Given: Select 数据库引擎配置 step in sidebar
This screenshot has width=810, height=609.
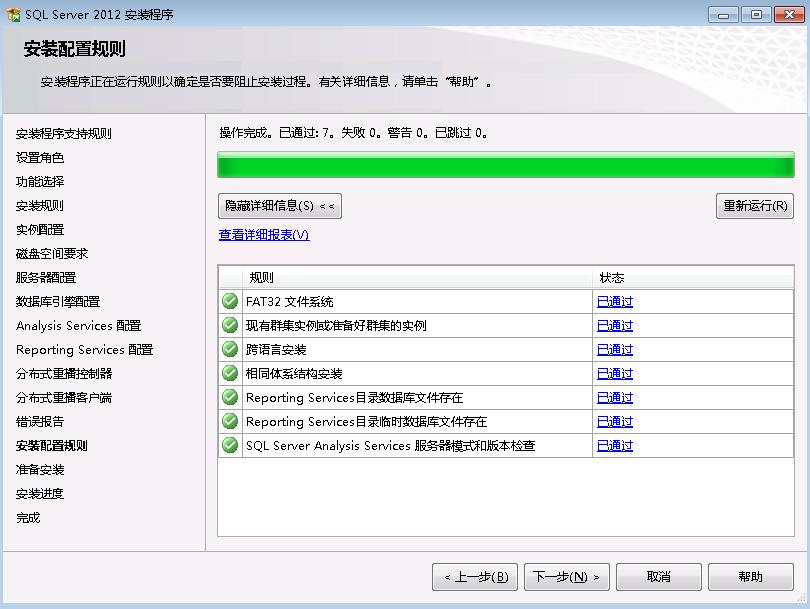Looking at the screenshot, I should [x=58, y=302].
